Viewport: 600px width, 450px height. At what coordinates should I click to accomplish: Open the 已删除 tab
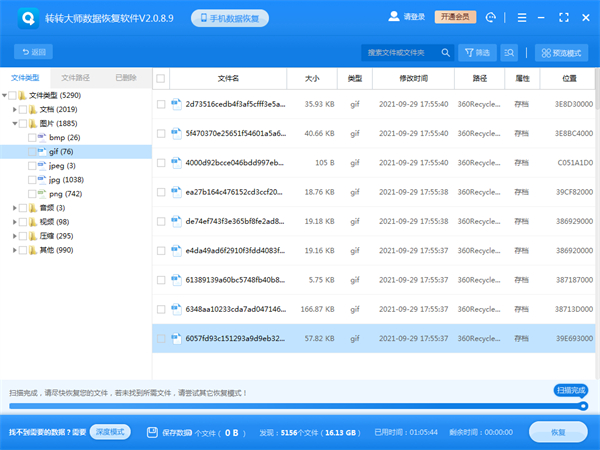pos(126,77)
